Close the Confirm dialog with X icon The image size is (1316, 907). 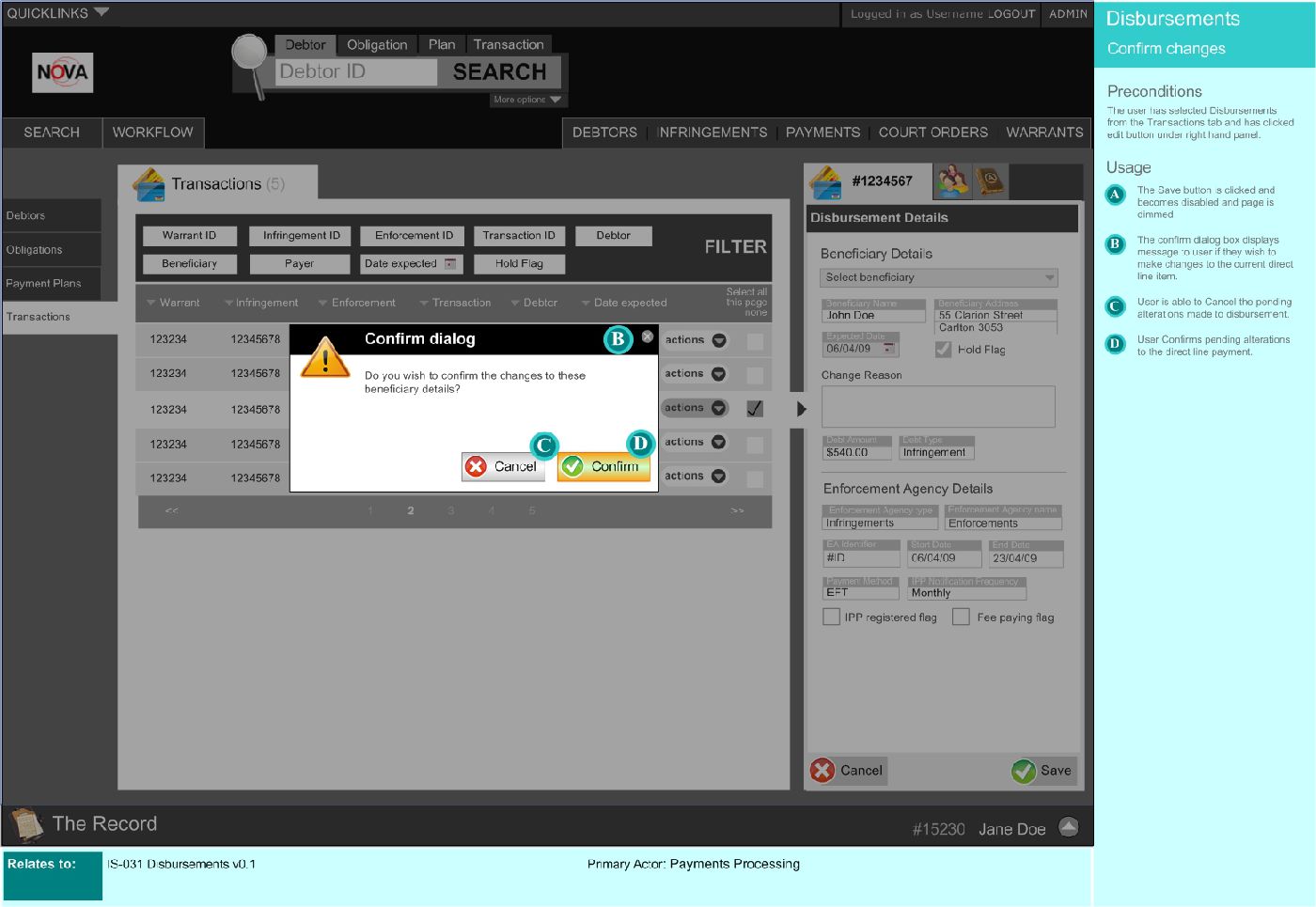pyautogui.click(x=648, y=336)
